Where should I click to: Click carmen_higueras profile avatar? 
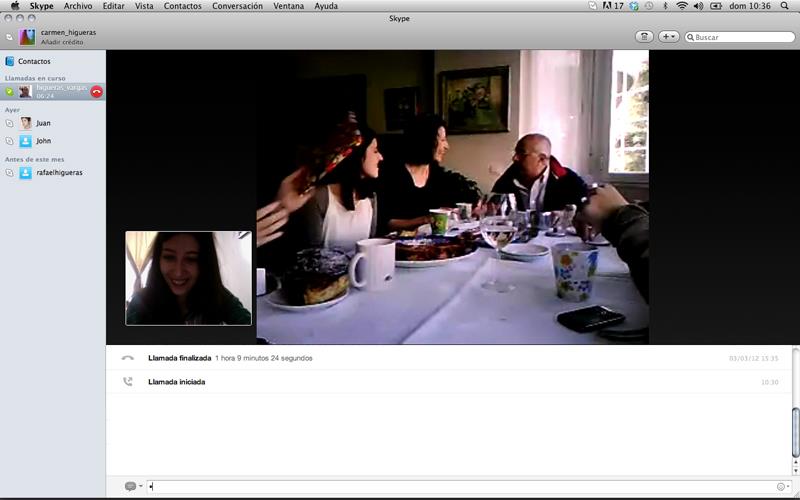27,37
